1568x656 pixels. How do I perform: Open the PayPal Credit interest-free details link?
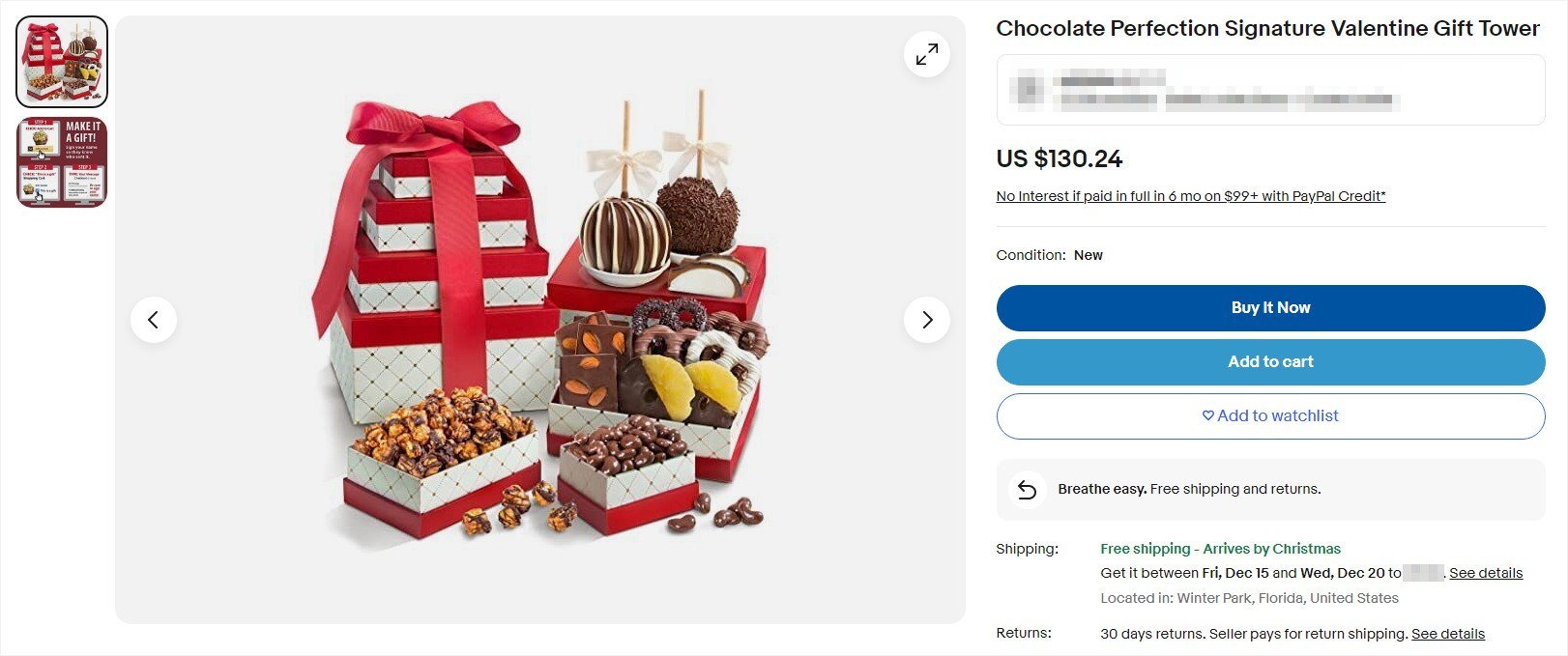tap(1190, 195)
